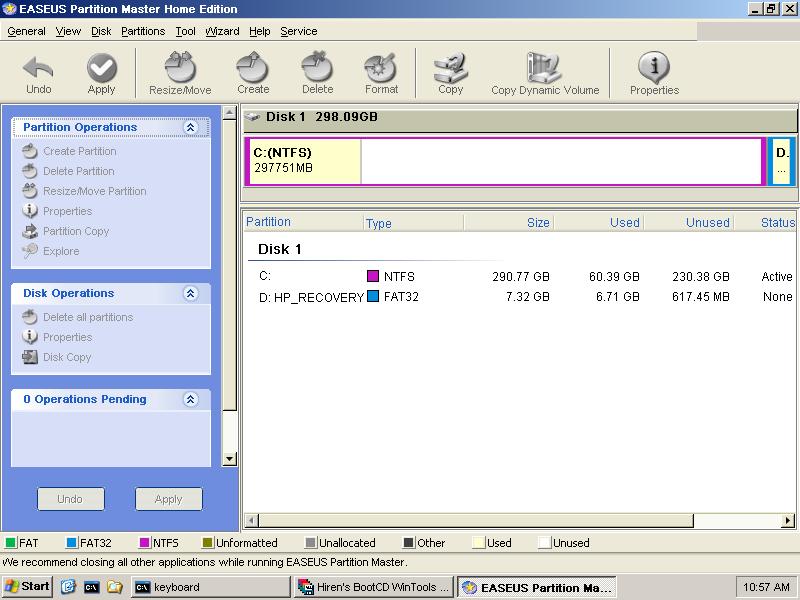Switch to the keyboard taskbar window
Image resolution: width=800 pixels, height=600 pixels.
point(210,587)
